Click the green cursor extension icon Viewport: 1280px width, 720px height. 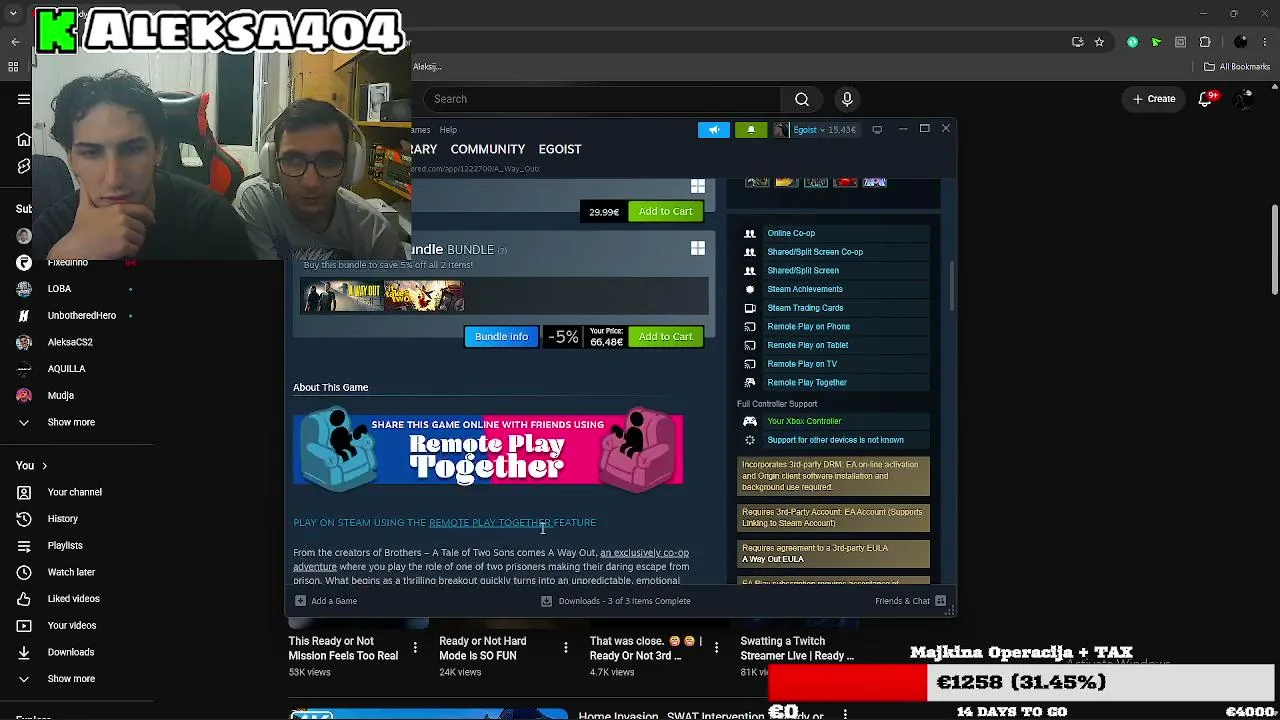[x=1156, y=42]
